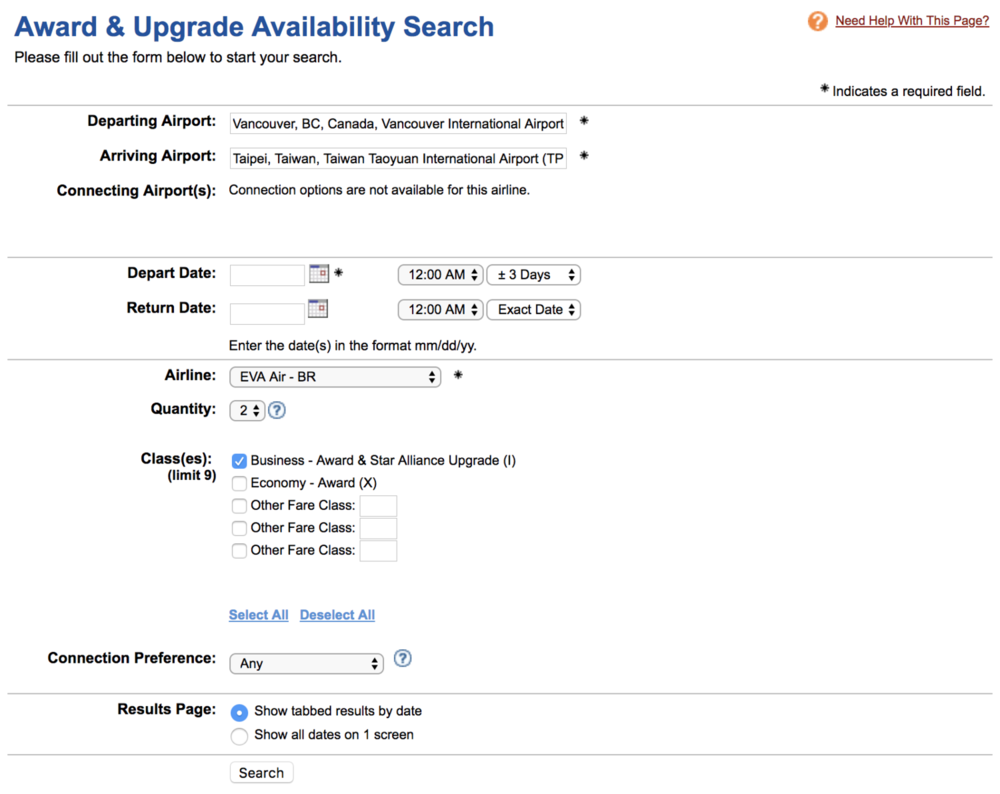This screenshot has height=794, width=1000.
Task: Click the Depart Date input field
Action: click(x=267, y=276)
